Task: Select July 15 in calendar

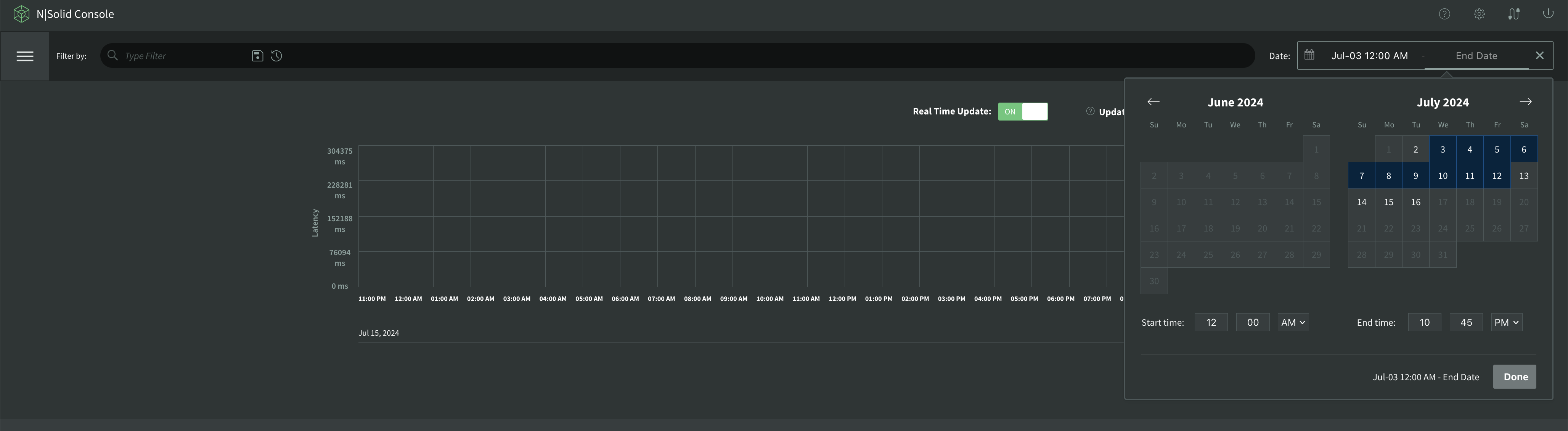Action: (x=1388, y=201)
